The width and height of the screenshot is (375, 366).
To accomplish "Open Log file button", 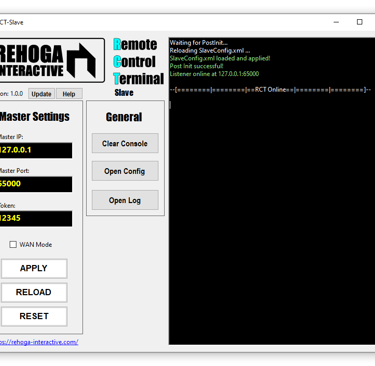I will click(x=125, y=200).
